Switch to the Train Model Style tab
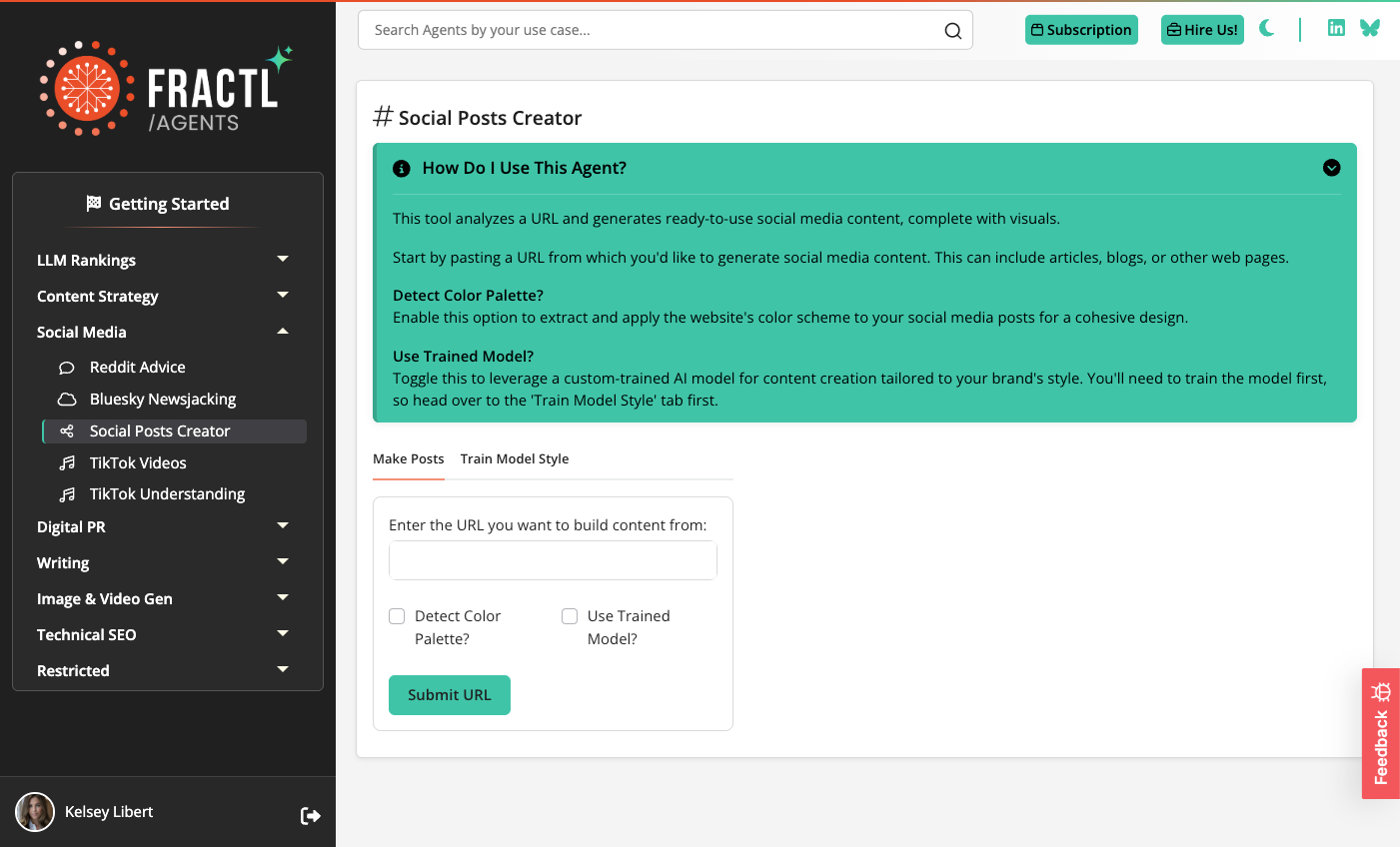The height and width of the screenshot is (847, 1400). pos(515,458)
